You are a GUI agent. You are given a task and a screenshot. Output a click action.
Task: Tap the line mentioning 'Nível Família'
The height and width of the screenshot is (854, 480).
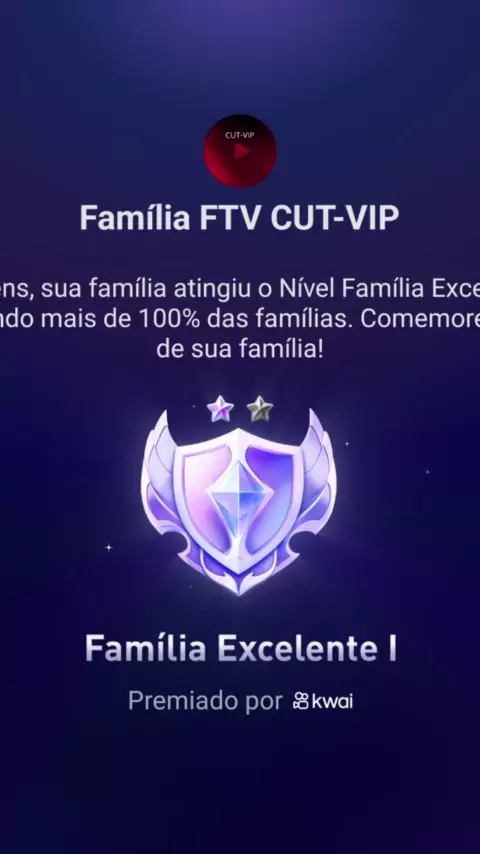pyautogui.click(x=240, y=289)
